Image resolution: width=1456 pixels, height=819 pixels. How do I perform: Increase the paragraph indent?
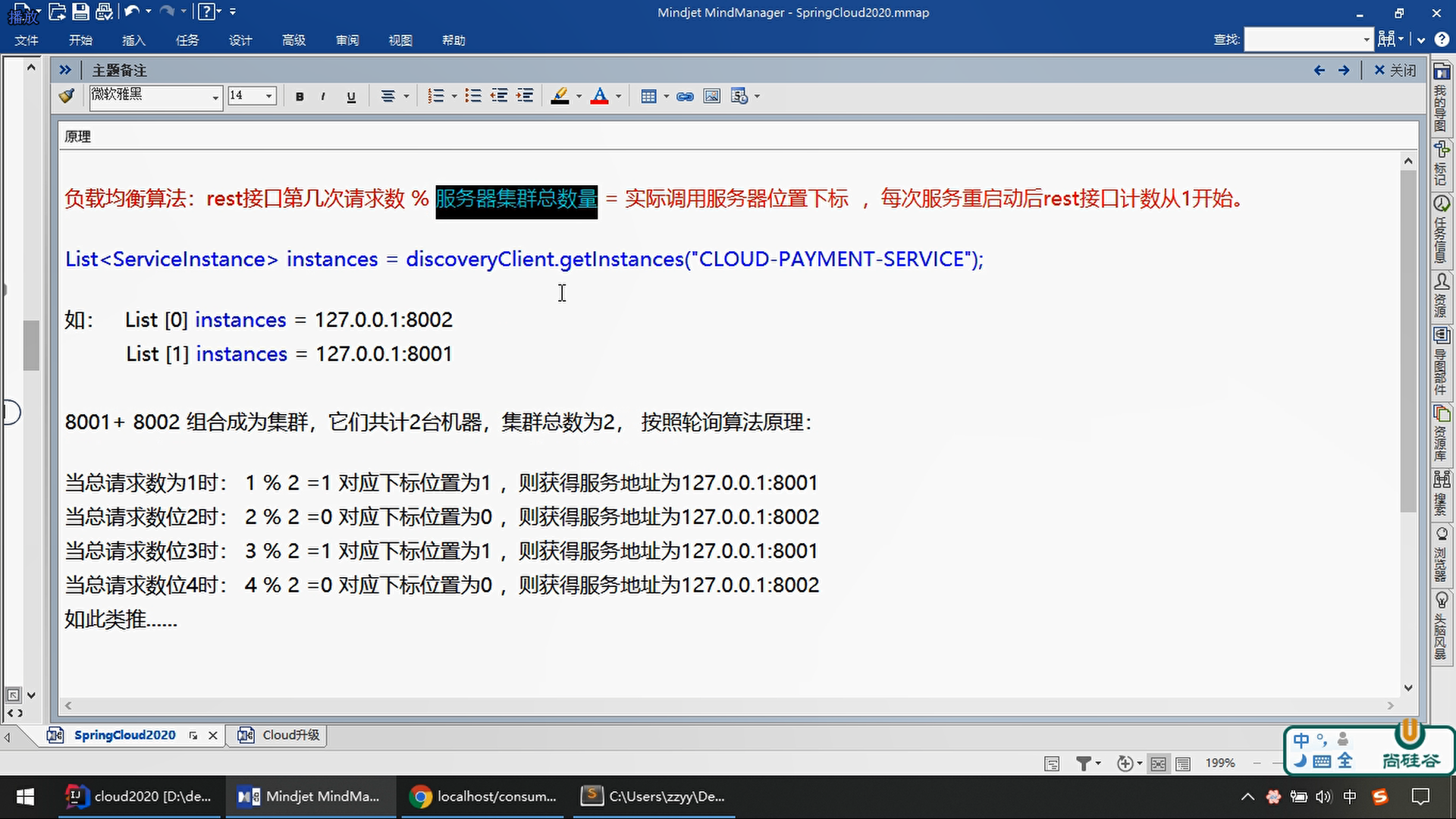click(x=525, y=96)
